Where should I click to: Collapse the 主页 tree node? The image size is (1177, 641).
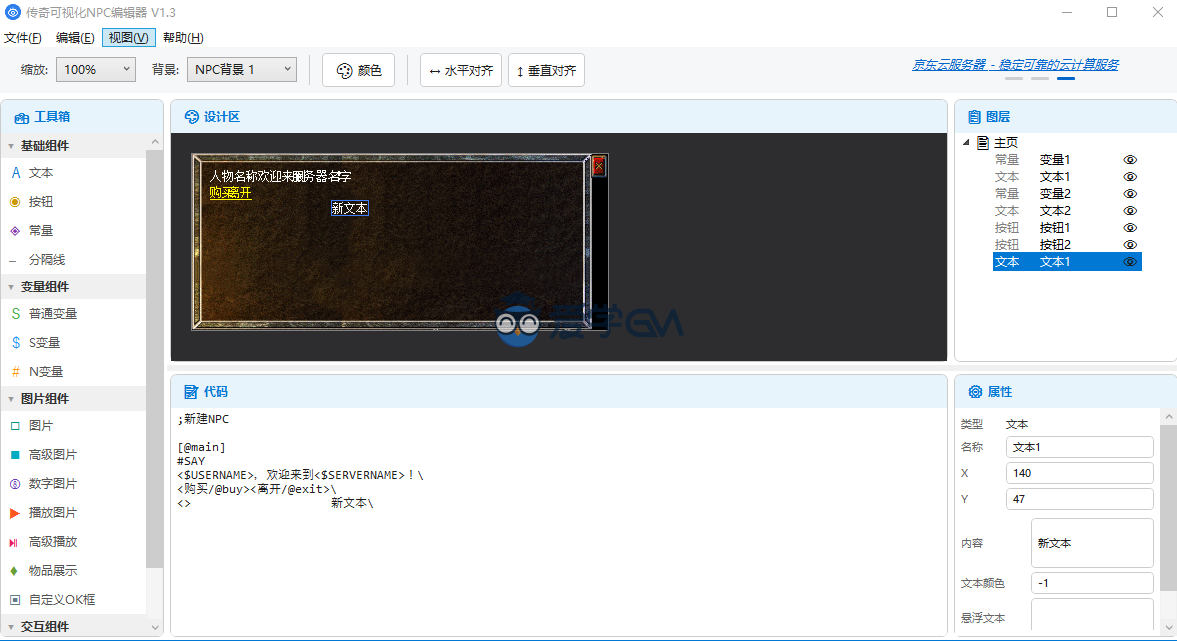[x=966, y=143]
